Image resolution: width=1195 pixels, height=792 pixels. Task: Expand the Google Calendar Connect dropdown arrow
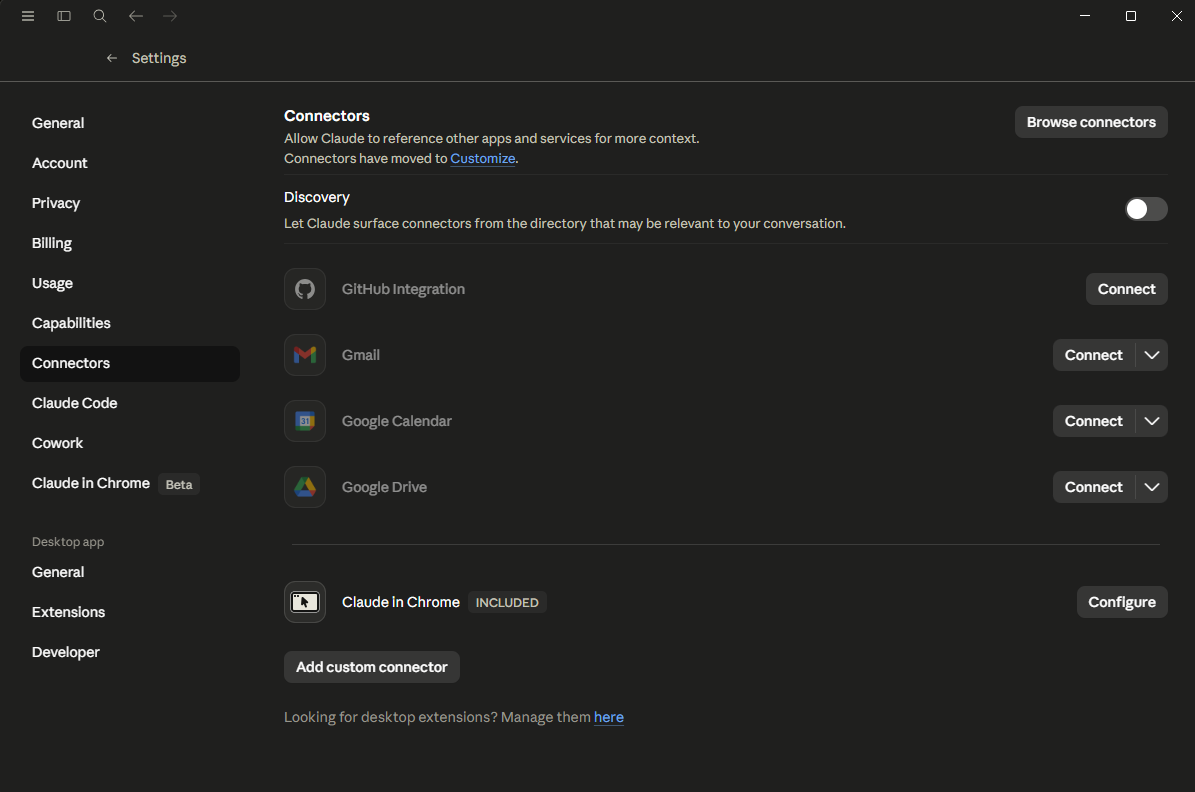pos(1152,421)
